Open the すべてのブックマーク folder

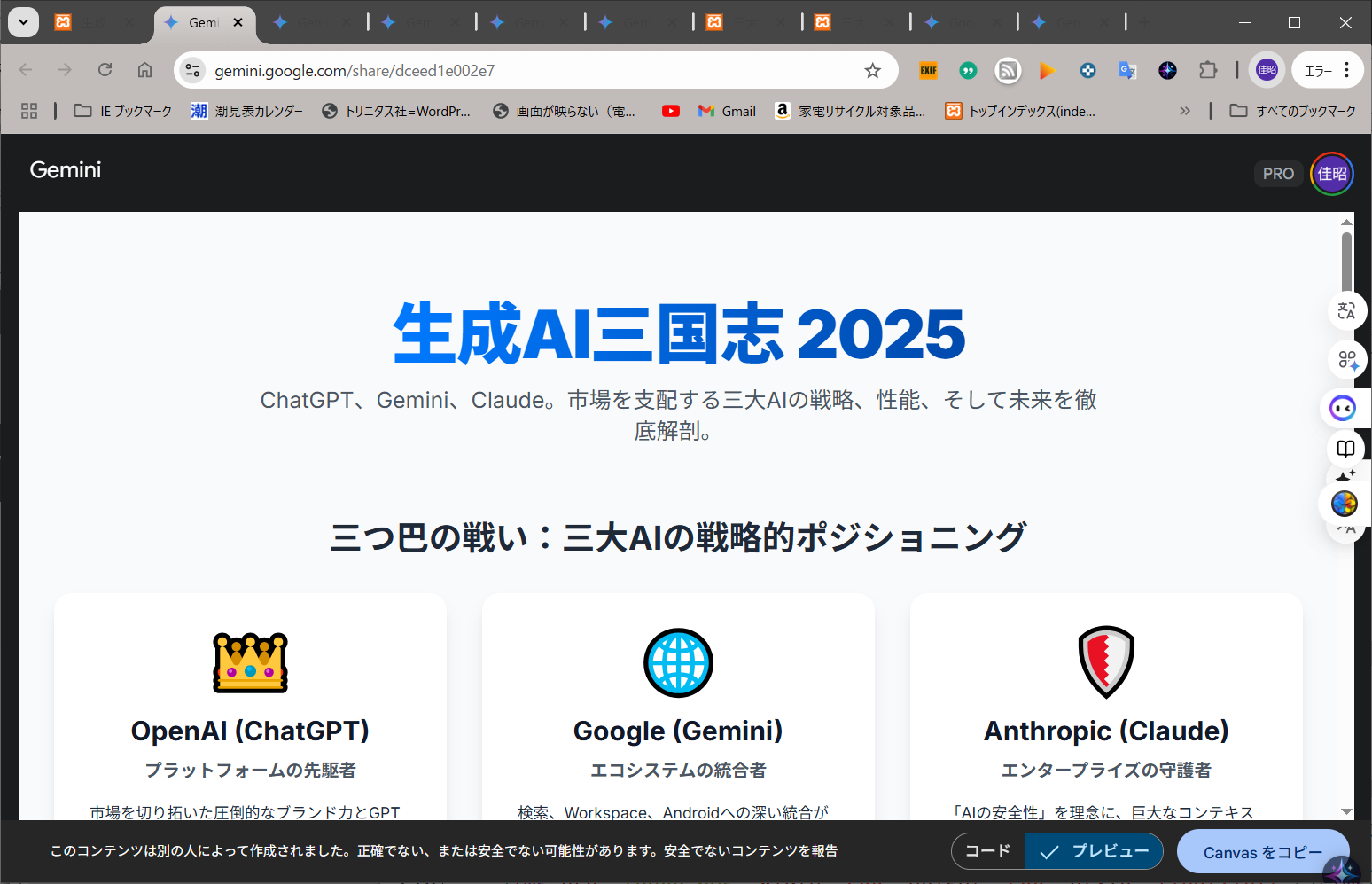coord(1292,111)
